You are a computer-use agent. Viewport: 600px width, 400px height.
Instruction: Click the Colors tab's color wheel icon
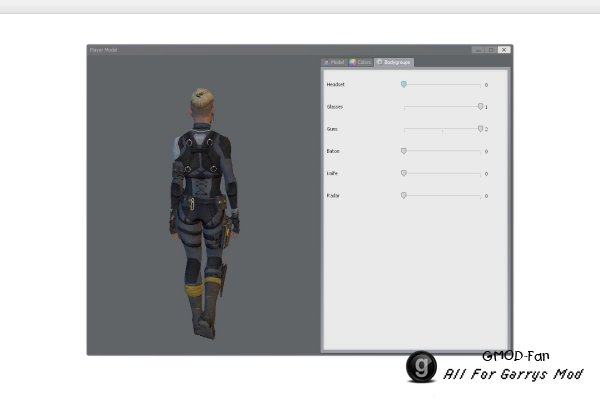tap(353, 62)
